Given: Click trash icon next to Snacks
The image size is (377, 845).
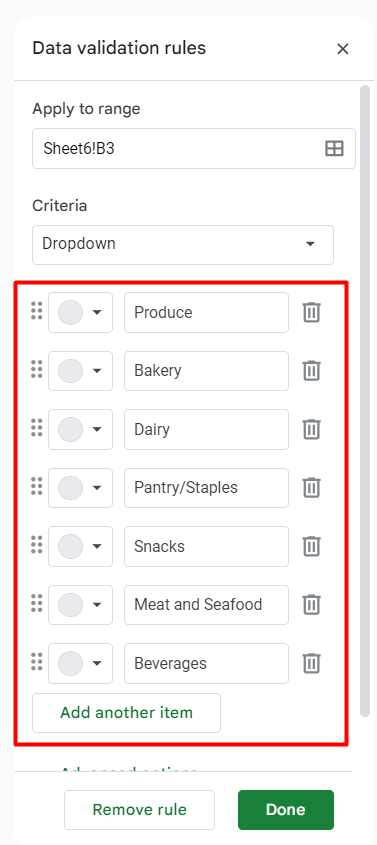Looking at the screenshot, I should (311, 546).
